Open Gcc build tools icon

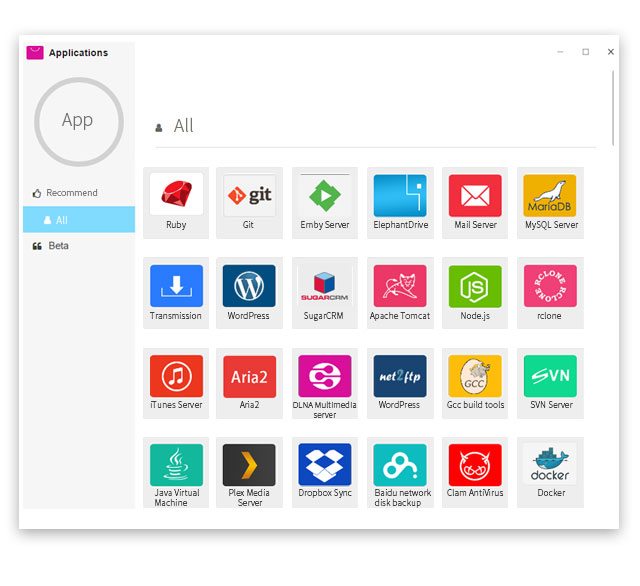tap(475, 376)
